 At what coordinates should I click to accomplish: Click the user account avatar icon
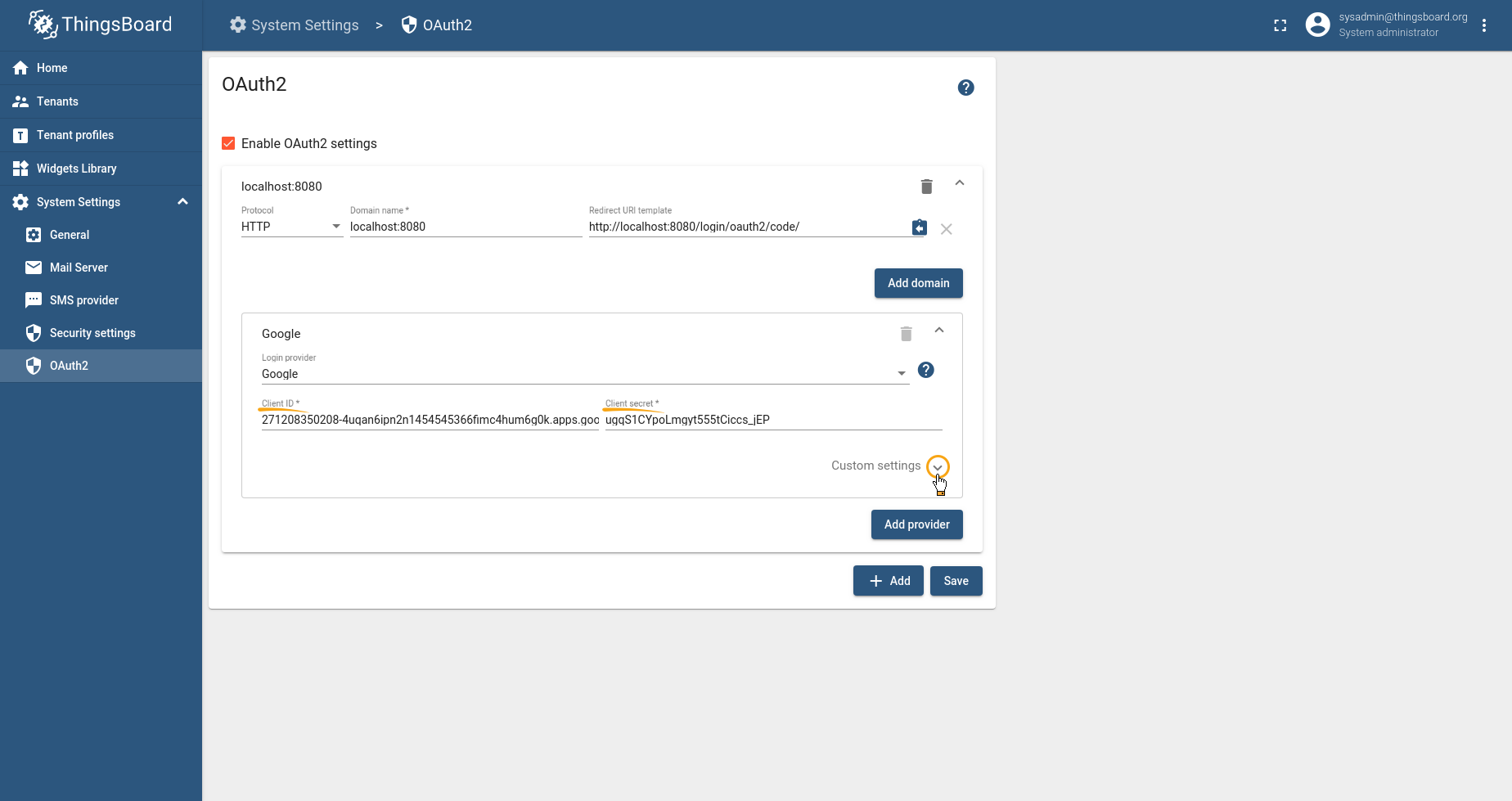(1317, 25)
